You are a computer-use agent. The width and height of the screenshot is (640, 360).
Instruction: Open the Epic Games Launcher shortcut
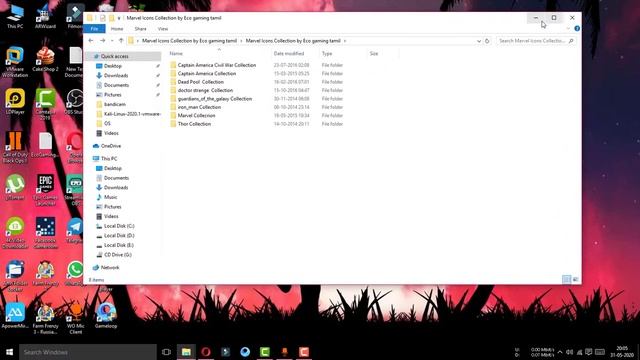(x=45, y=190)
